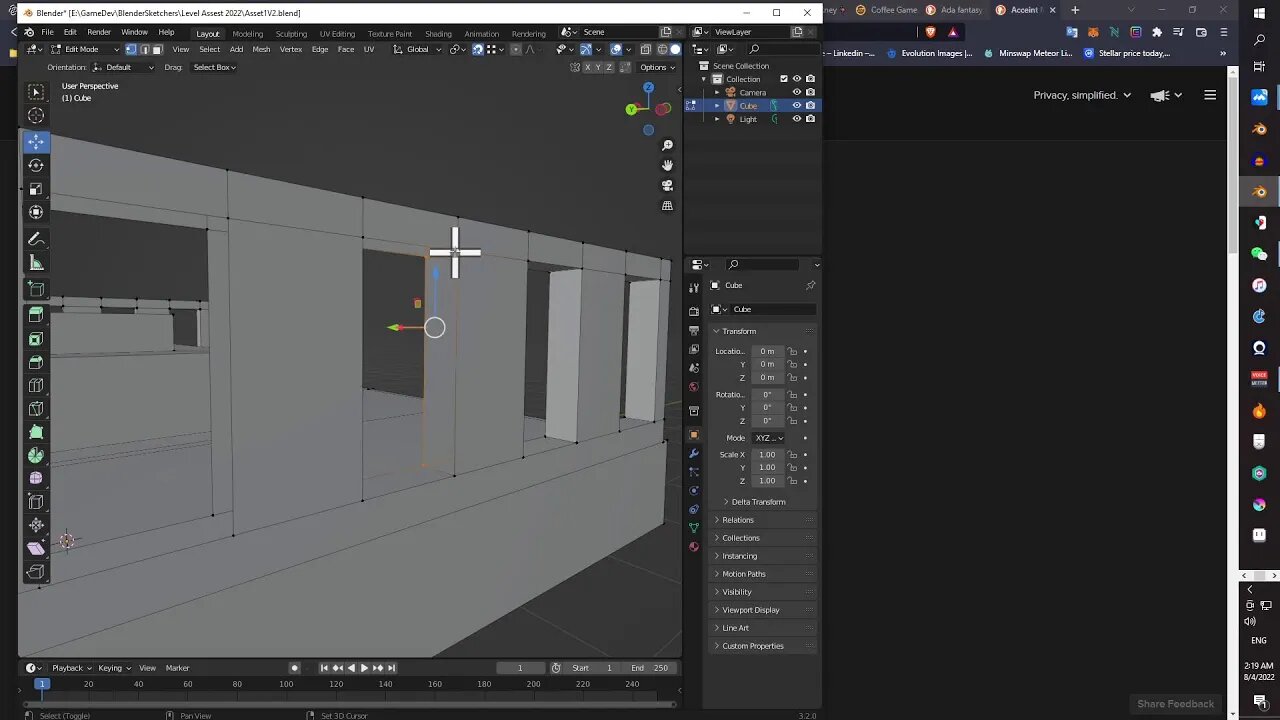Switch to the Modeling workspace tab
Viewport: 1280px width, 720px height.
pyautogui.click(x=248, y=33)
